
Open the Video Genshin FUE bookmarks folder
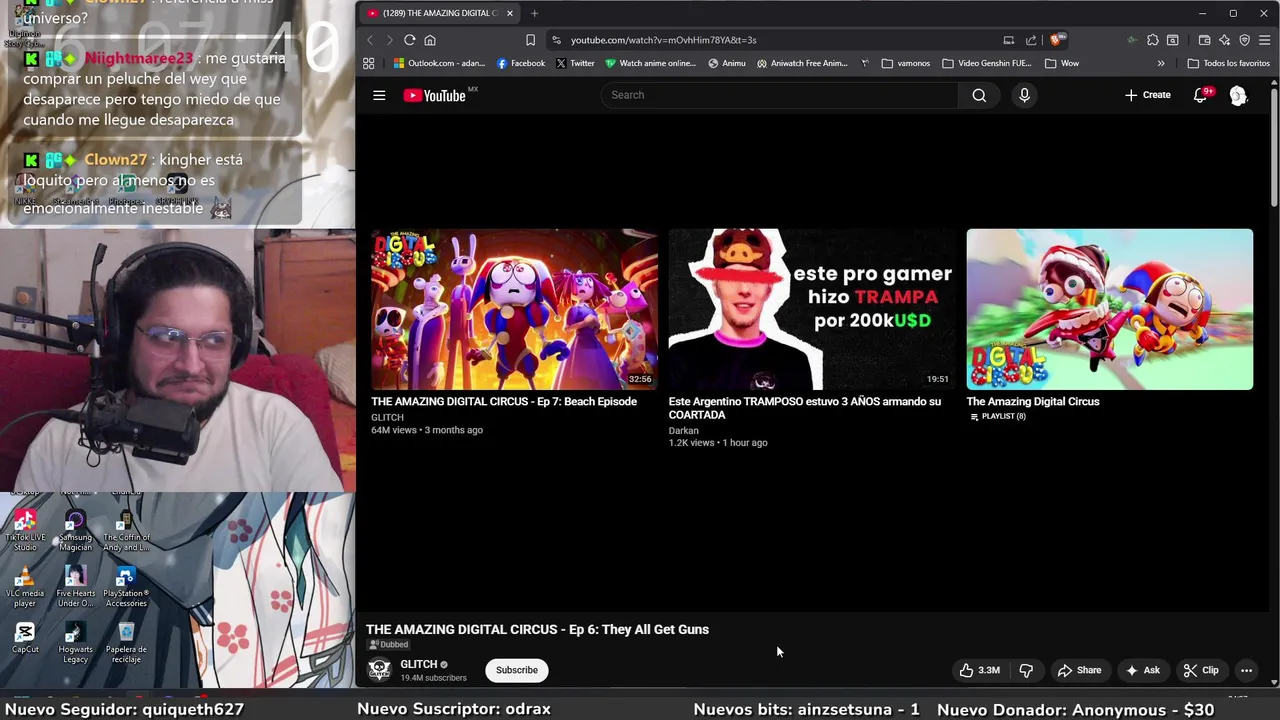(986, 63)
